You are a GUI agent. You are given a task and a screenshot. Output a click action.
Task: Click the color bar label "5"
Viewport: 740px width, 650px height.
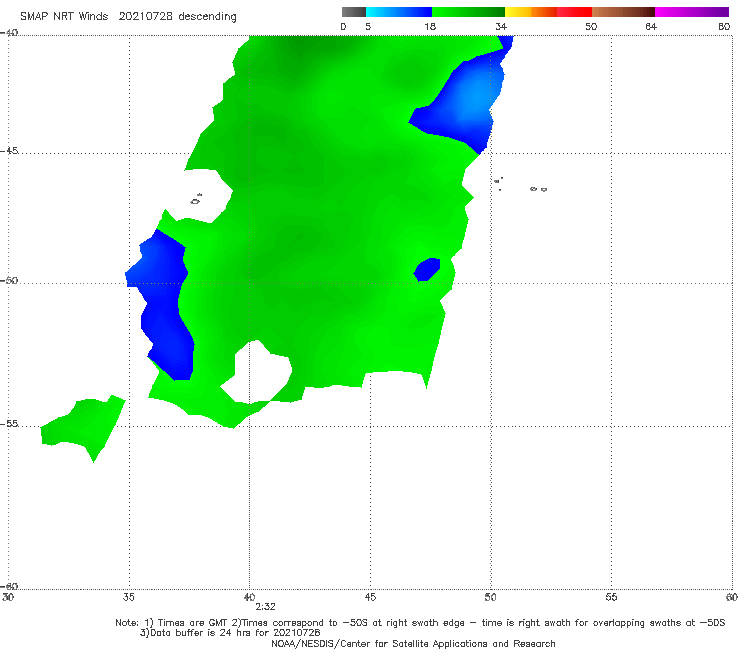tap(368, 27)
